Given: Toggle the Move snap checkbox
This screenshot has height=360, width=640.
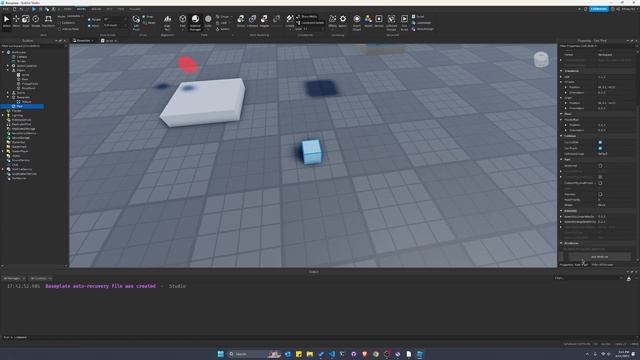Looking at the screenshot, I should click(89, 25).
